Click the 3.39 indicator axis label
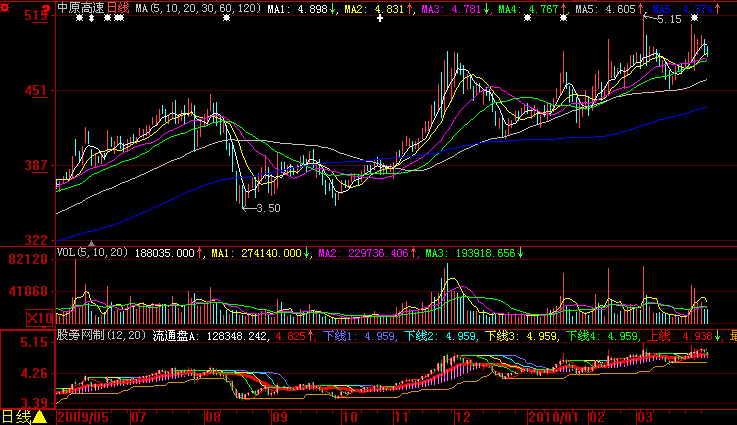Viewport: 737px width, 425px height. 34,403
